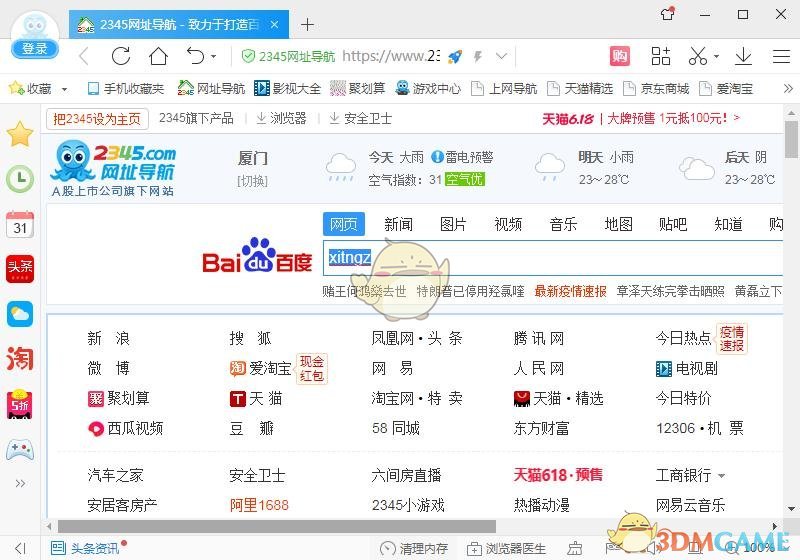Open 手机收藏夹 bookmark

coord(126,89)
